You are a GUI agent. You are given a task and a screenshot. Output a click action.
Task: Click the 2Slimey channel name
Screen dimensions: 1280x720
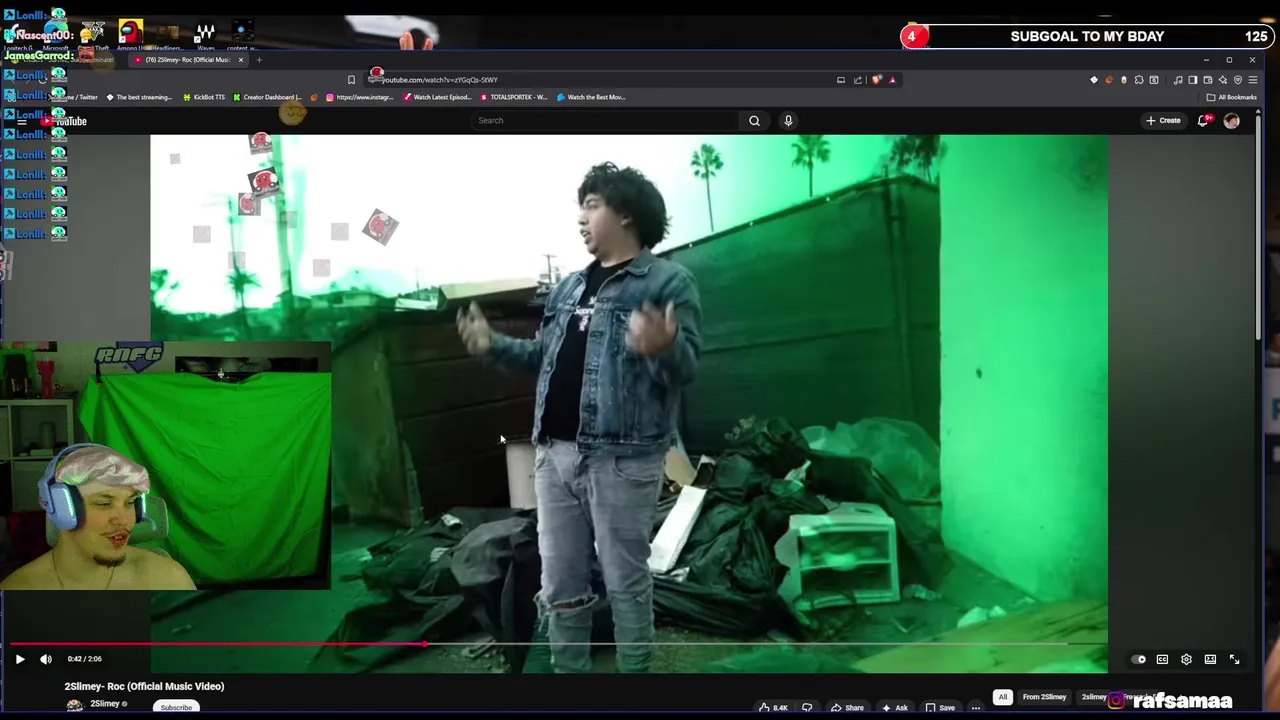[x=105, y=704]
